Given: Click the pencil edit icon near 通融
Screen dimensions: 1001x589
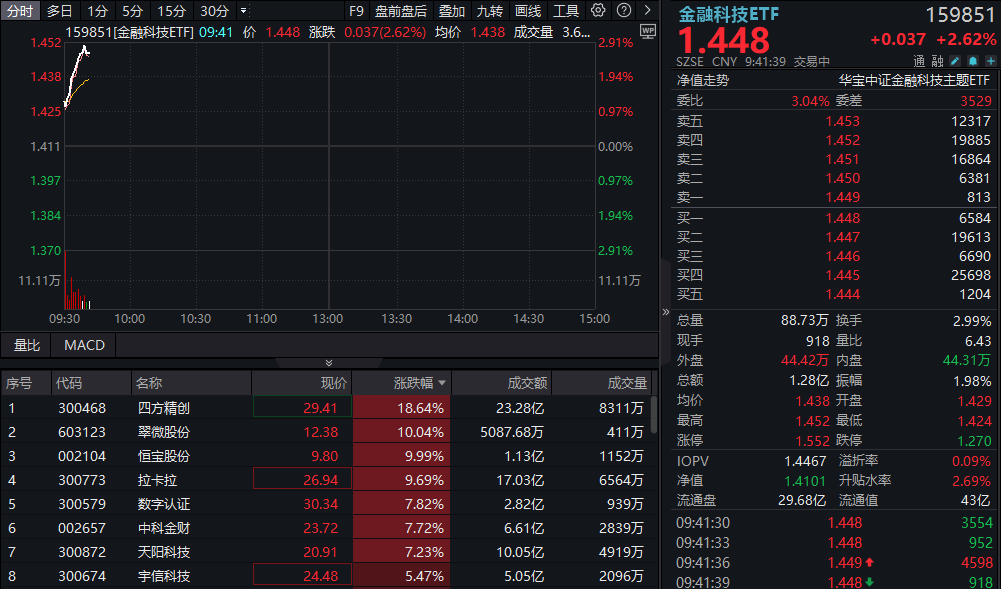Looking at the screenshot, I should click(x=954, y=61).
